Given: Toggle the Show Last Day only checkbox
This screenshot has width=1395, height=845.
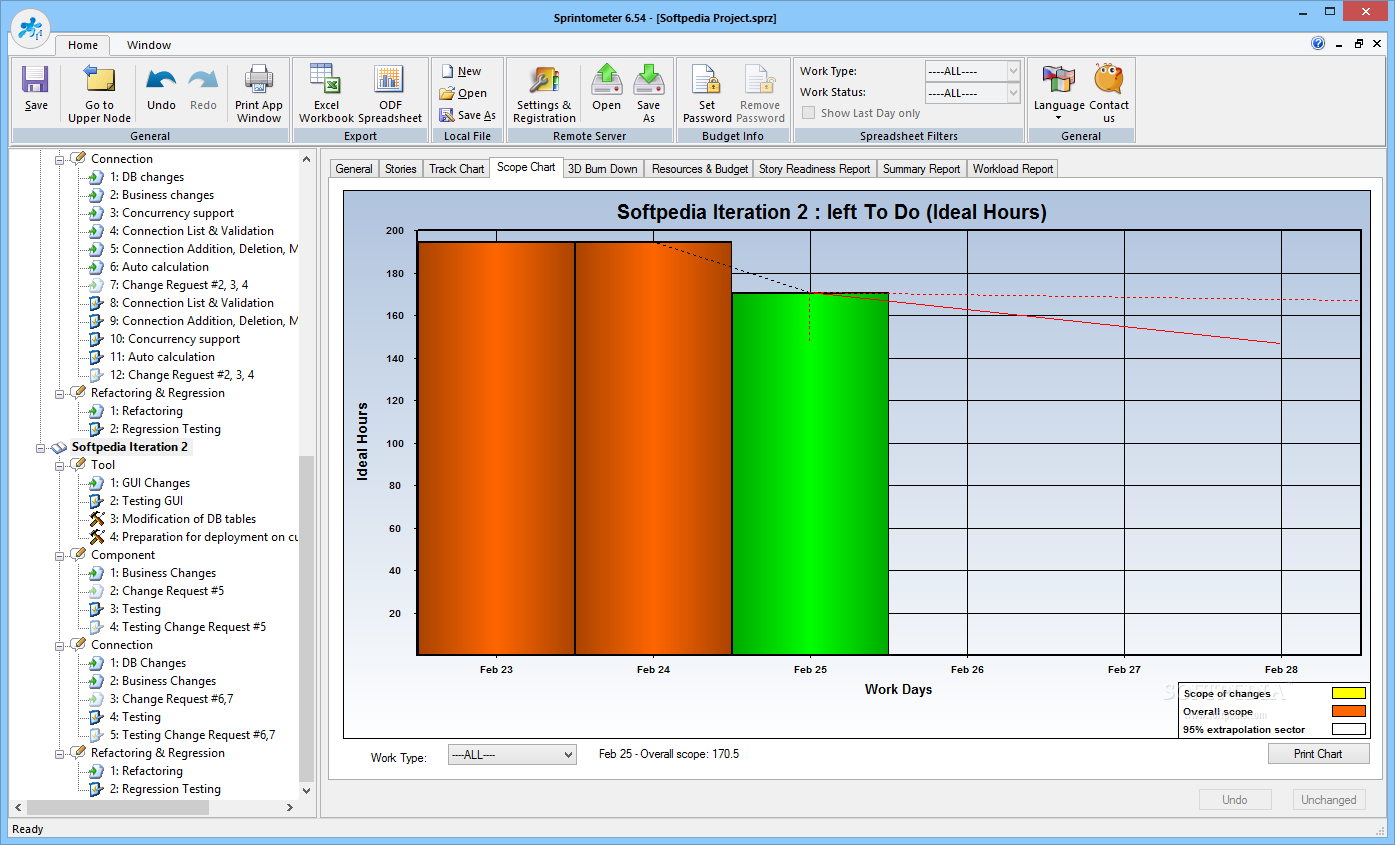Looking at the screenshot, I should point(808,113).
